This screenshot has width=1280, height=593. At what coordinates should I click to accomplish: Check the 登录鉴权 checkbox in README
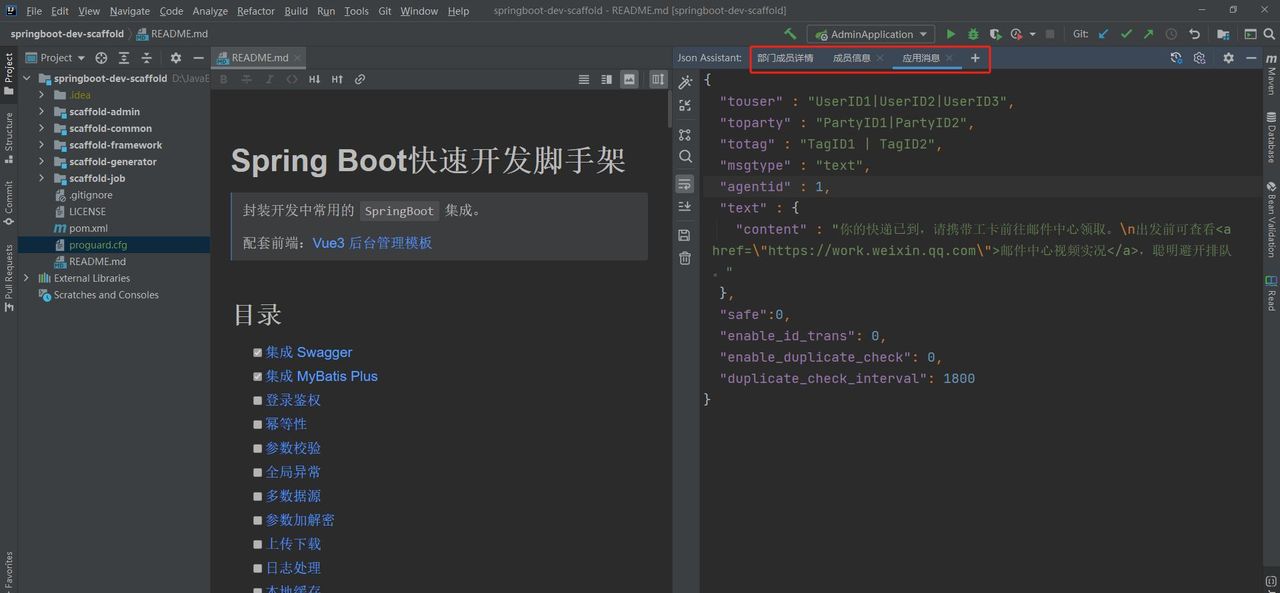(x=257, y=400)
